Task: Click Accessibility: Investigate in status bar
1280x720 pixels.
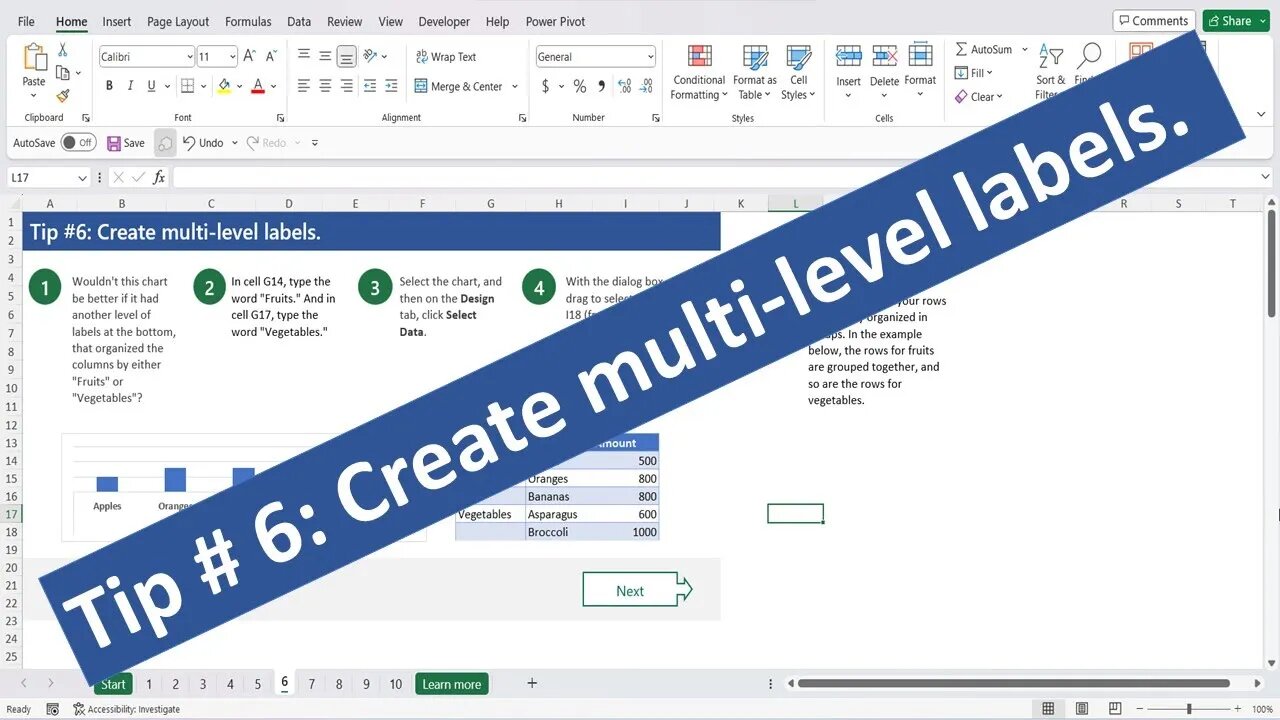Action: coord(126,709)
